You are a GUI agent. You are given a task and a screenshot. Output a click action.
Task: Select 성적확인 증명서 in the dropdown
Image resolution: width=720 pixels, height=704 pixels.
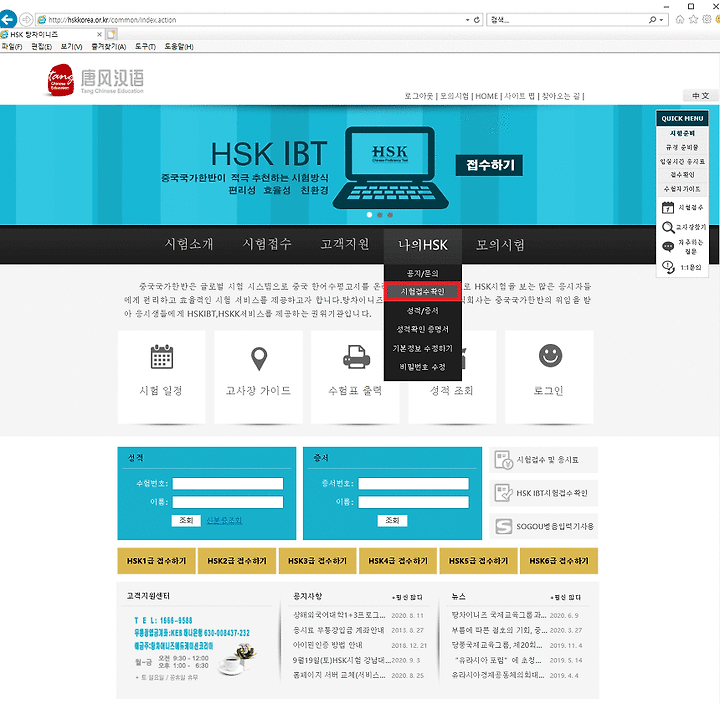click(x=422, y=329)
